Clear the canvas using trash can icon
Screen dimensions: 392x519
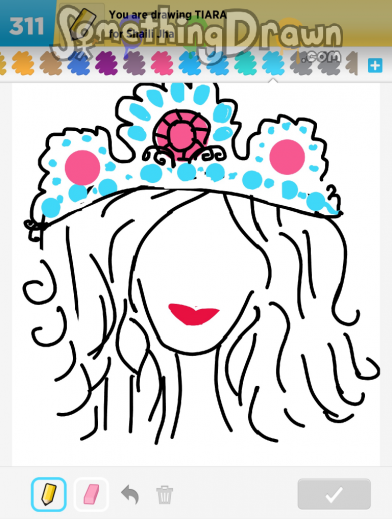[164, 495]
